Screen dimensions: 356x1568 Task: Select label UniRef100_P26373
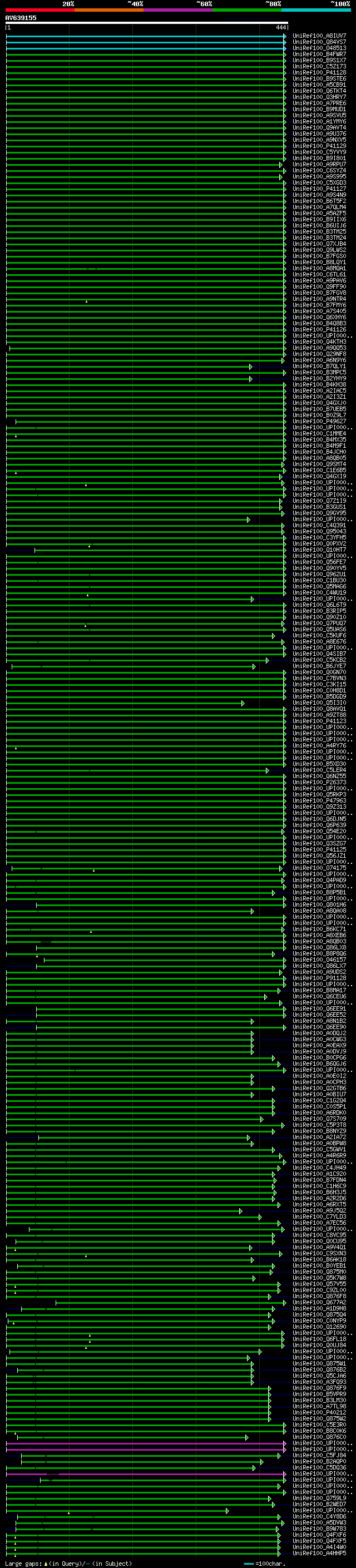coord(319,782)
